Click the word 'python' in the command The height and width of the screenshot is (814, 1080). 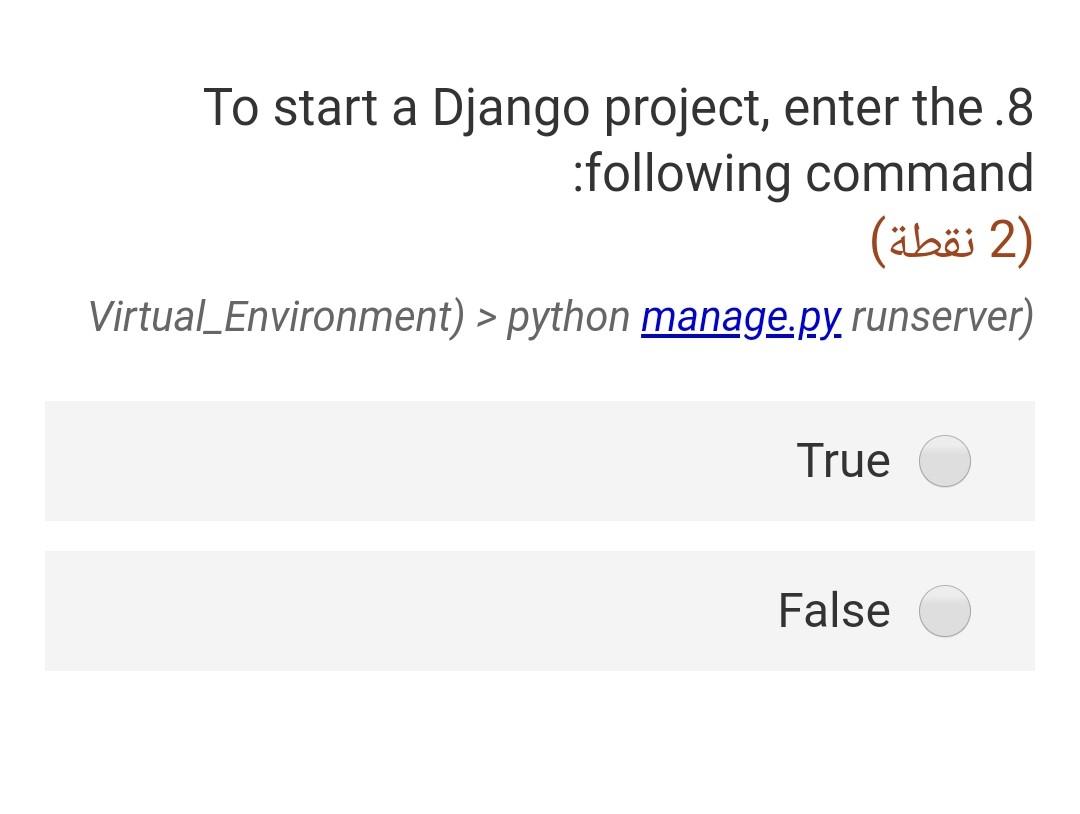[x=568, y=319]
